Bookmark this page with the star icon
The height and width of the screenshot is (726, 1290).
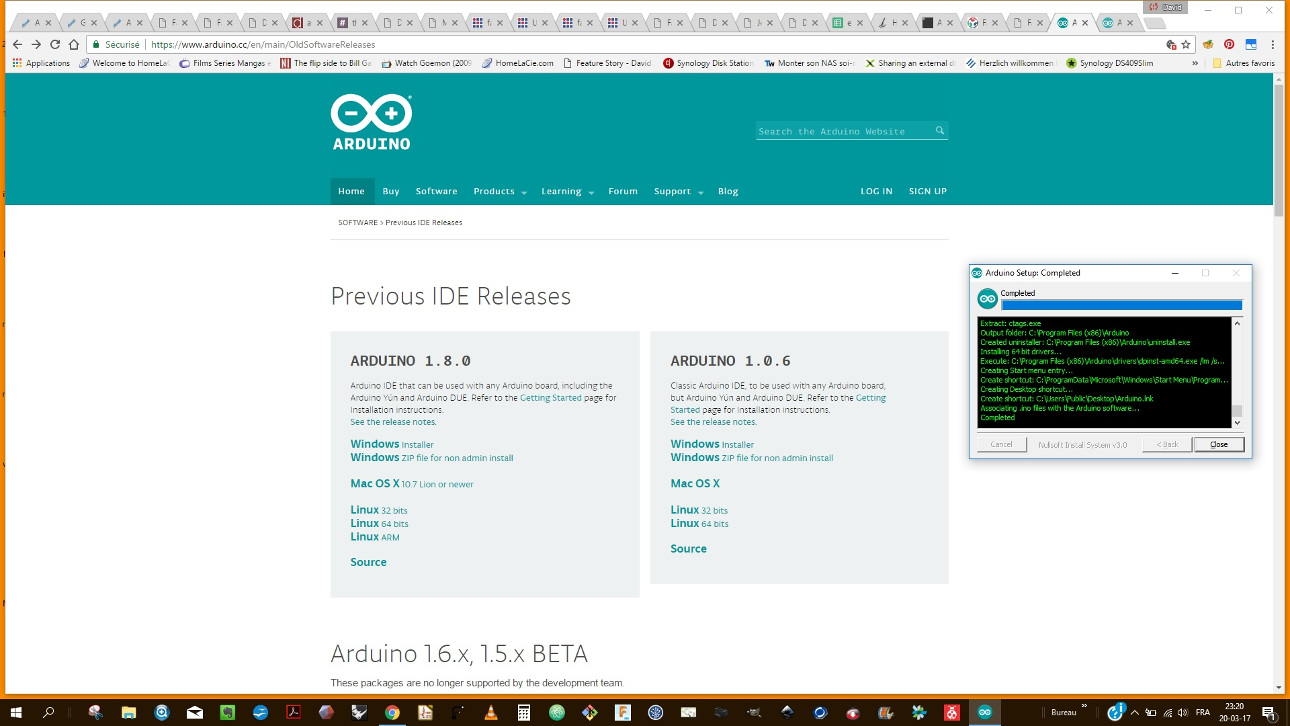pos(1186,44)
